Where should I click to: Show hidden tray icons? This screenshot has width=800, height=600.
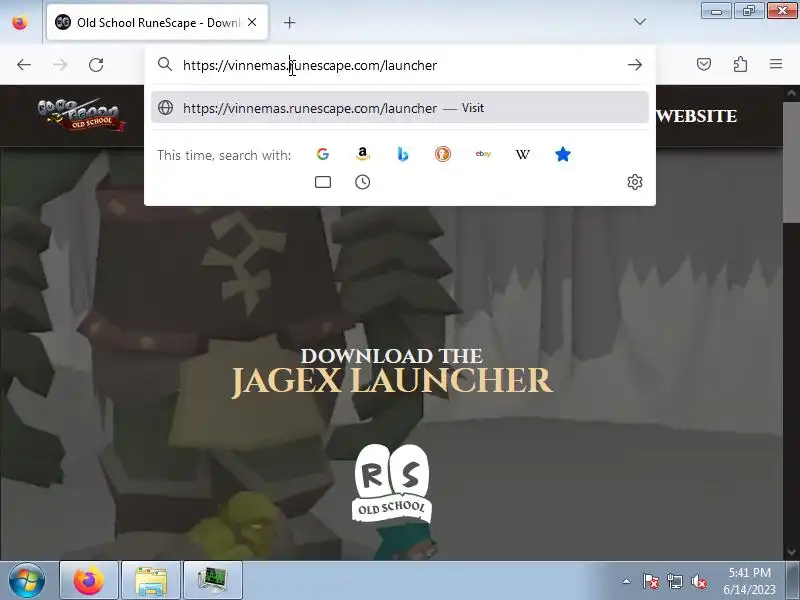[x=627, y=581]
